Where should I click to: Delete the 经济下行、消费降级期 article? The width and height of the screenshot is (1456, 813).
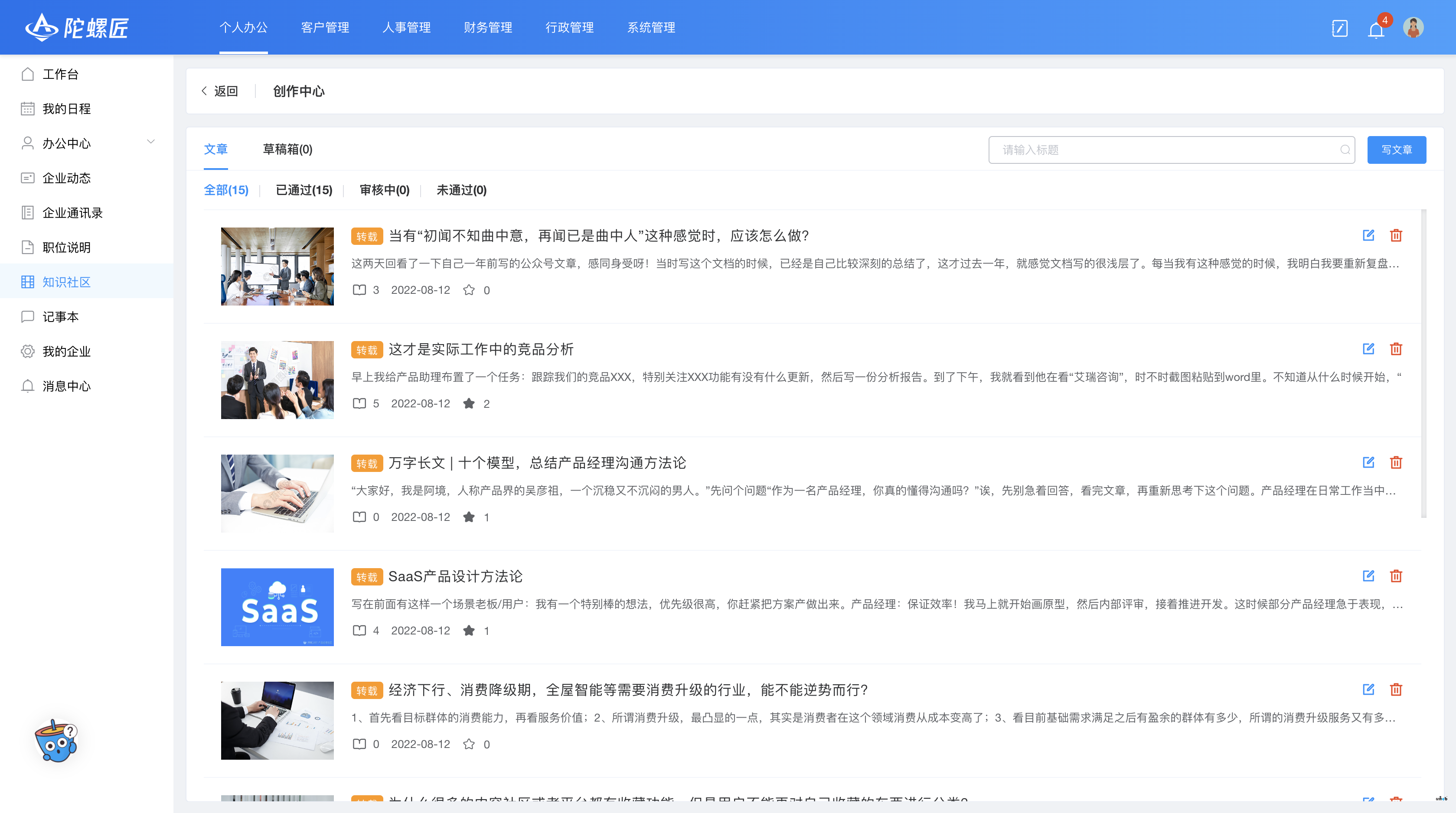1396,689
